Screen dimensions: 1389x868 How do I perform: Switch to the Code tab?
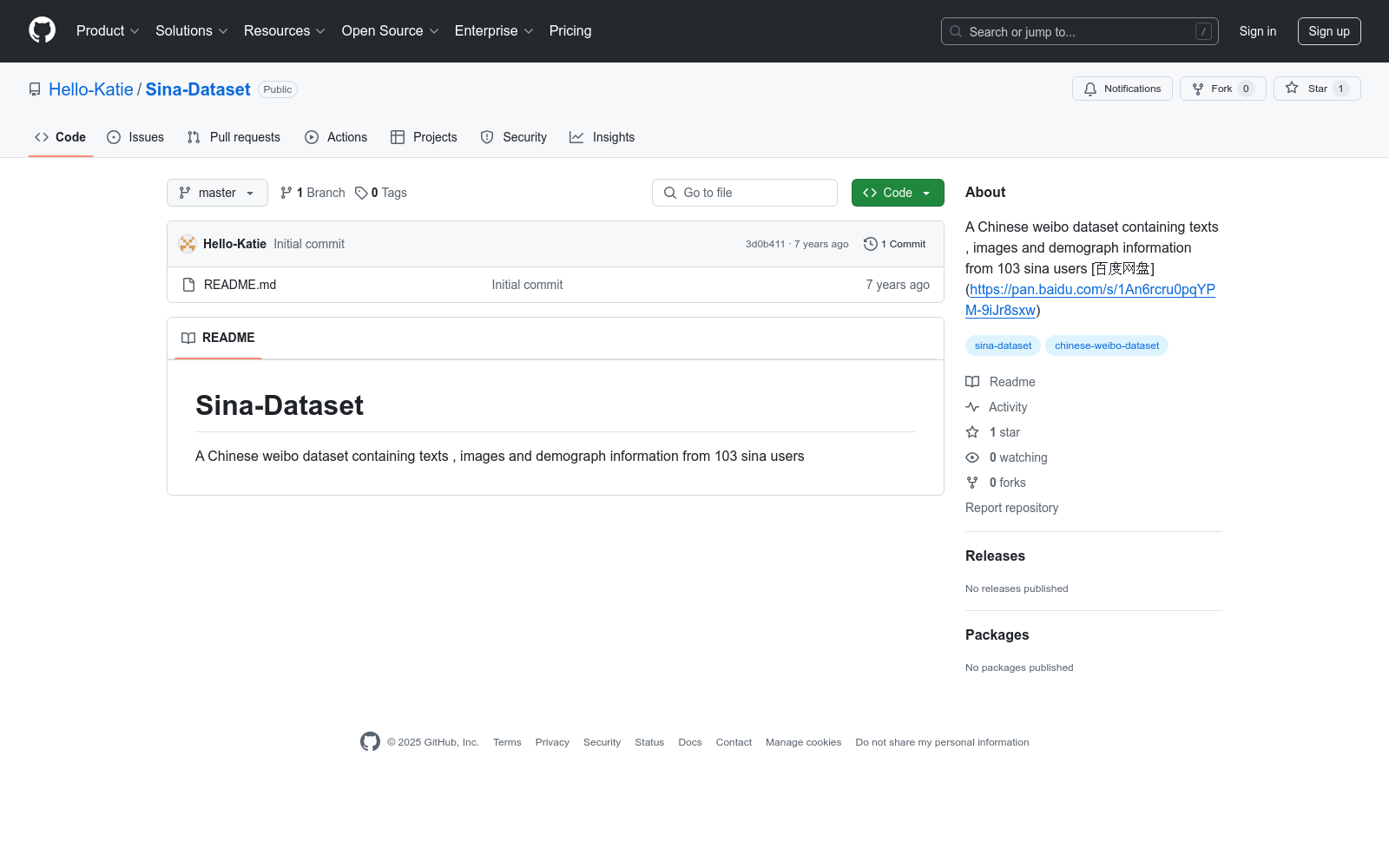pos(60,137)
